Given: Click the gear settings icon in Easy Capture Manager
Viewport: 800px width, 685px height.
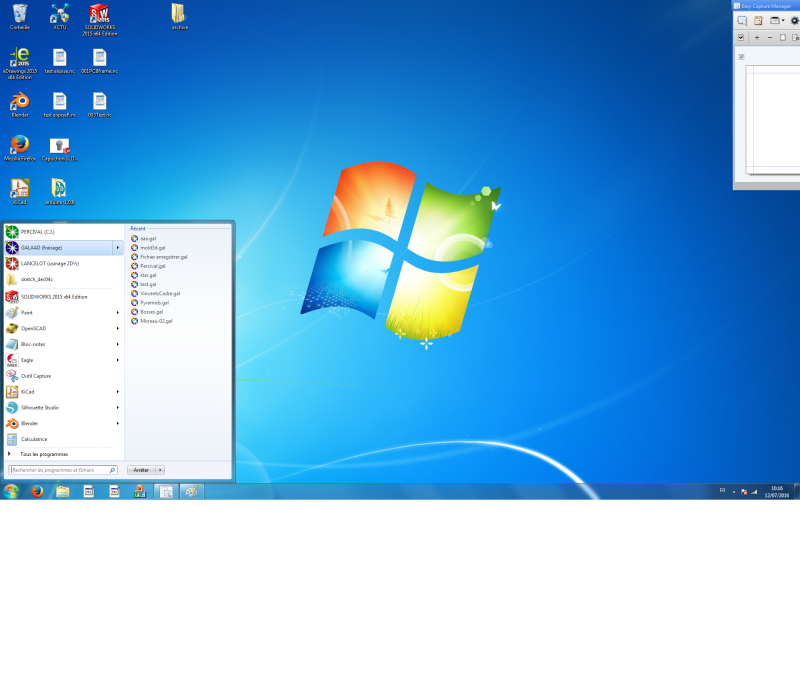Looking at the screenshot, I should (795, 20).
